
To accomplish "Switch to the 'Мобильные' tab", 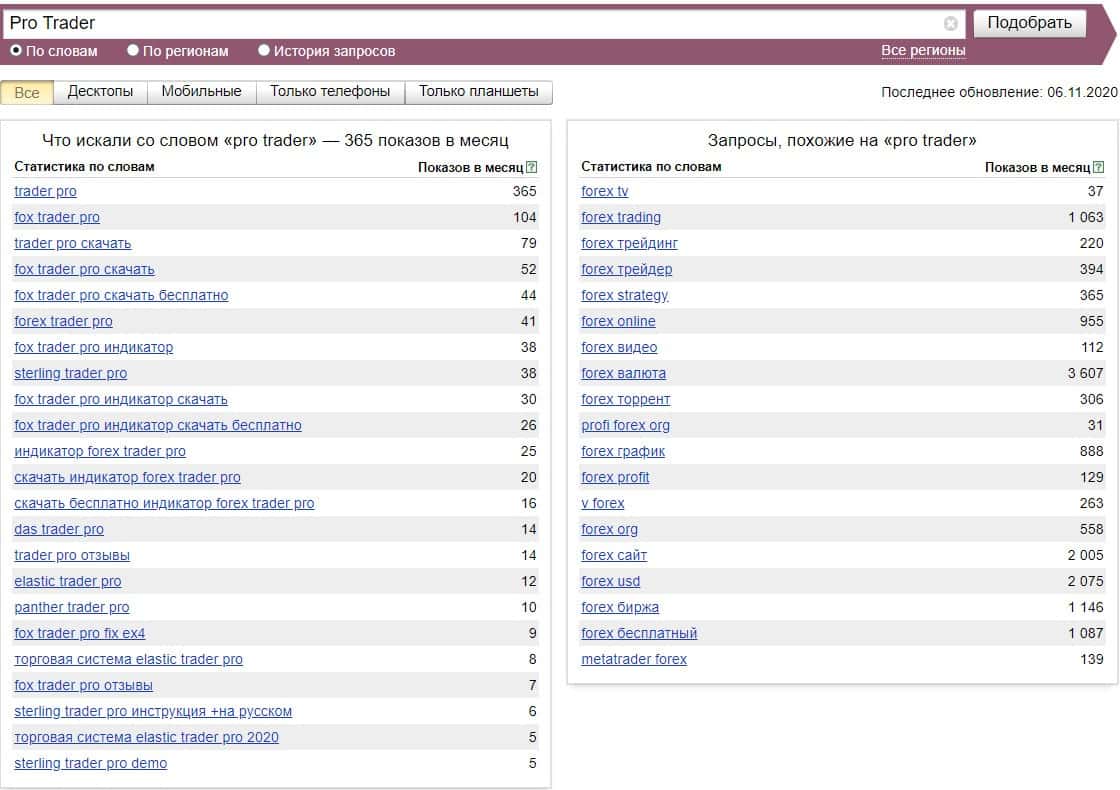I will coord(201,92).
